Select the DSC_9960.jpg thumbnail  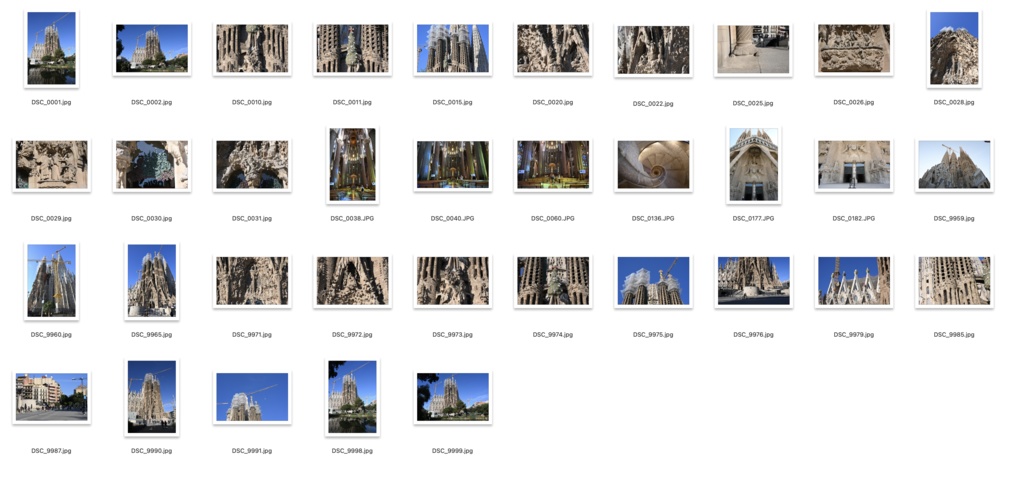click(52, 282)
